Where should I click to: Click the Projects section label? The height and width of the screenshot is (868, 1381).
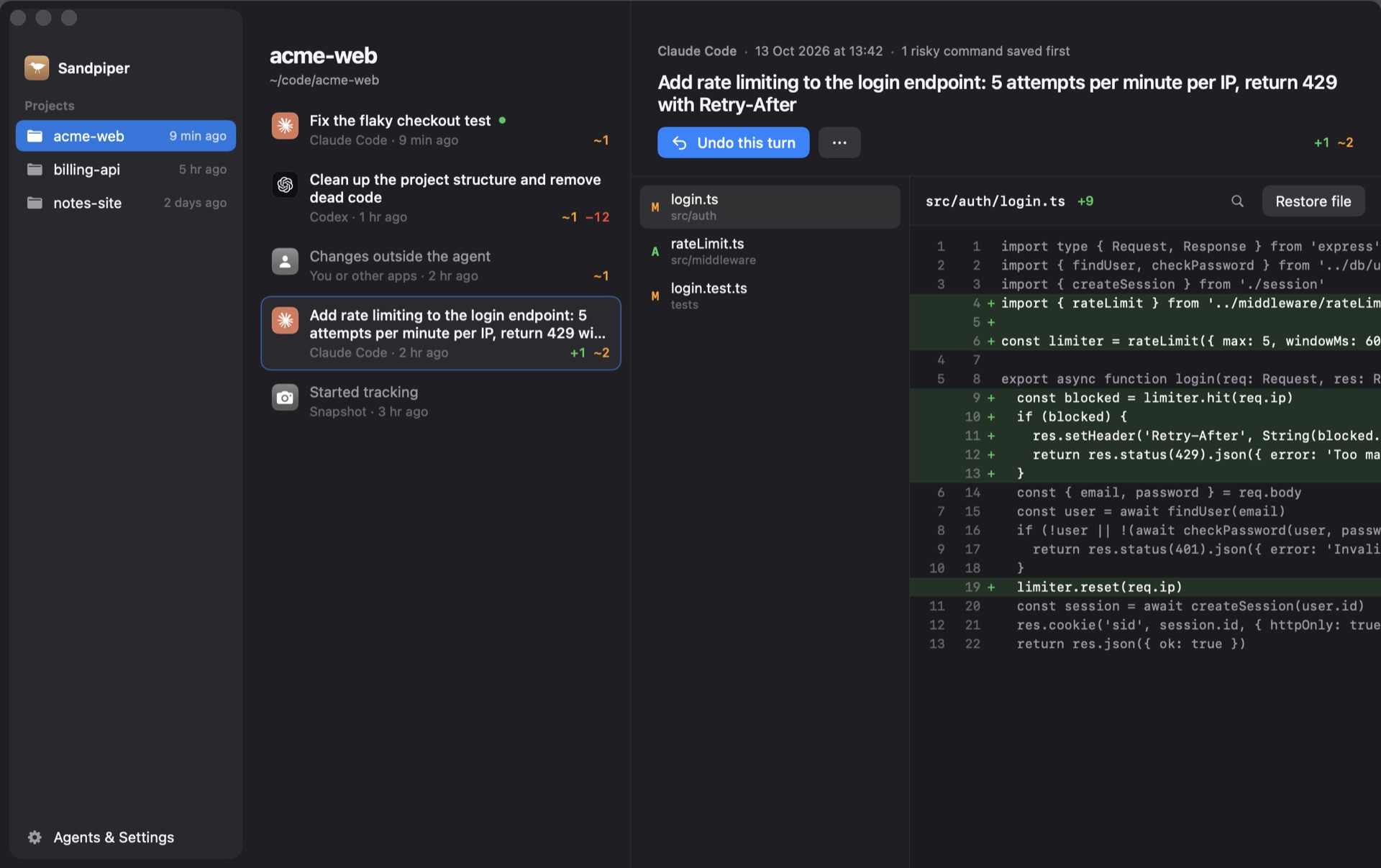(50, 106)
